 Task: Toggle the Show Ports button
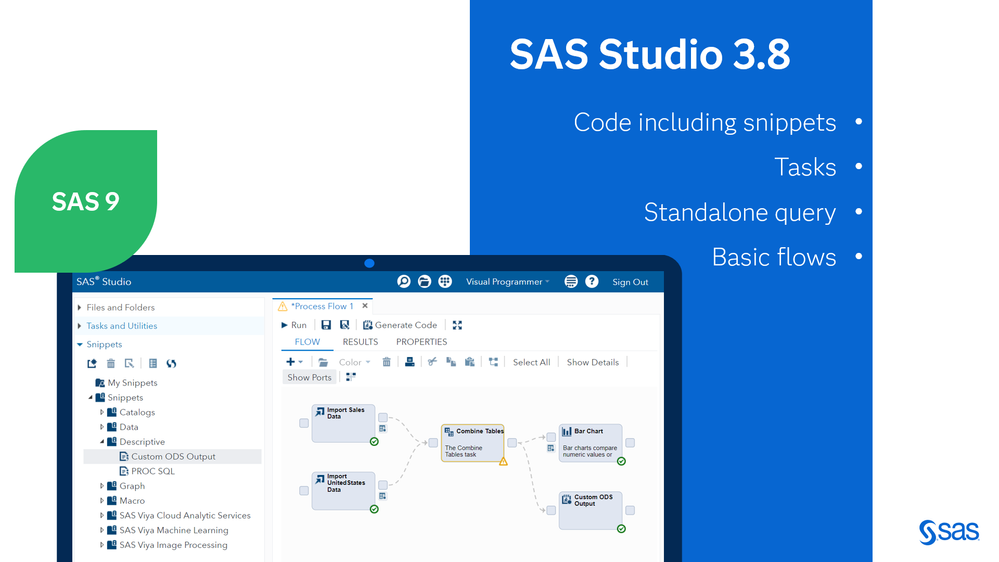tap(309, 377)
